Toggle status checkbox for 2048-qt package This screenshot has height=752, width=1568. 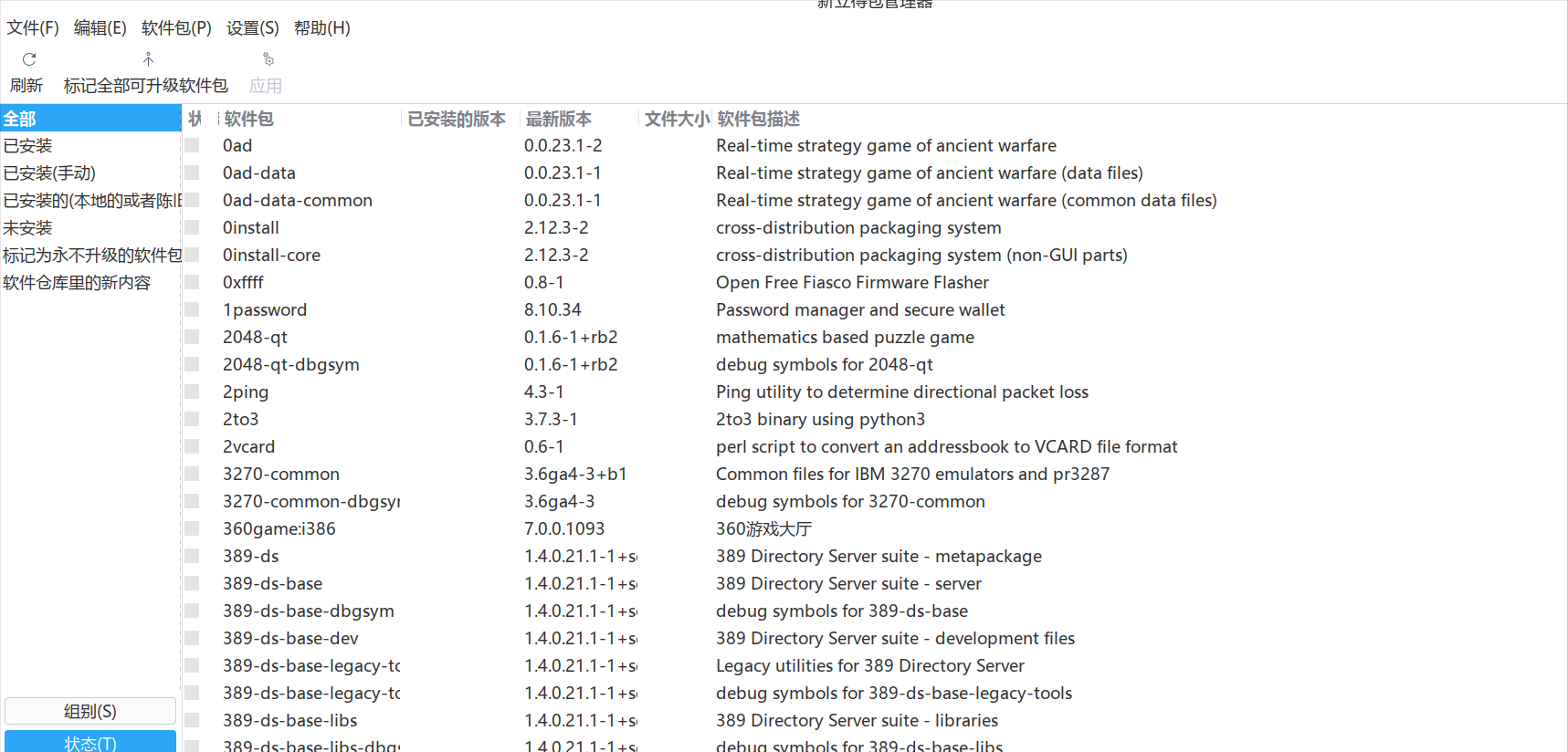[x=192, y=337]
